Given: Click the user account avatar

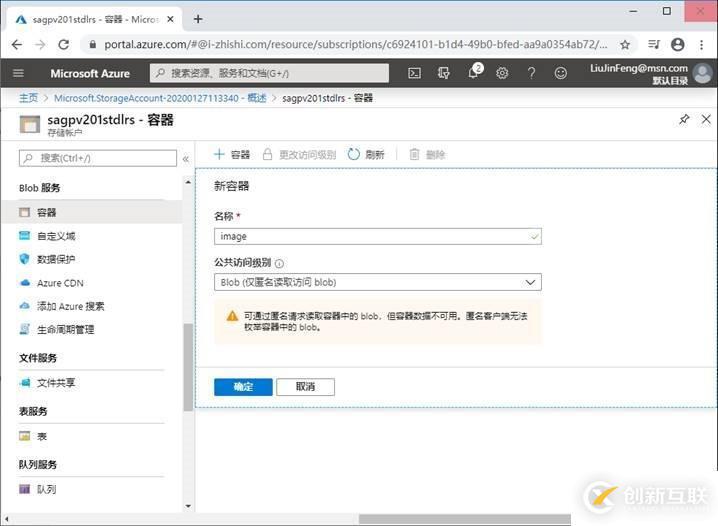Looking at the screenshot, I should [702, 73].
